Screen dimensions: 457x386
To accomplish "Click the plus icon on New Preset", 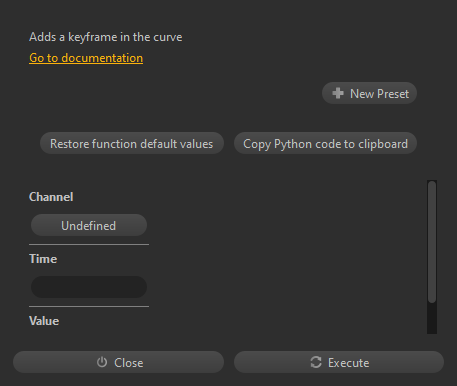I will (338, 93).
